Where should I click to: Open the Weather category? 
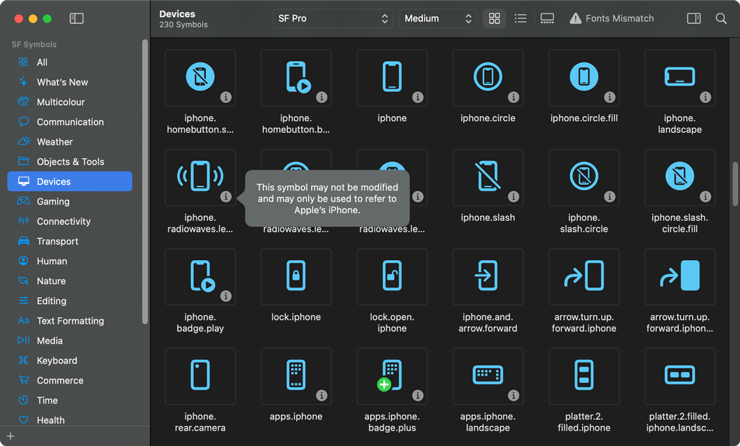(x=70, y=142)
